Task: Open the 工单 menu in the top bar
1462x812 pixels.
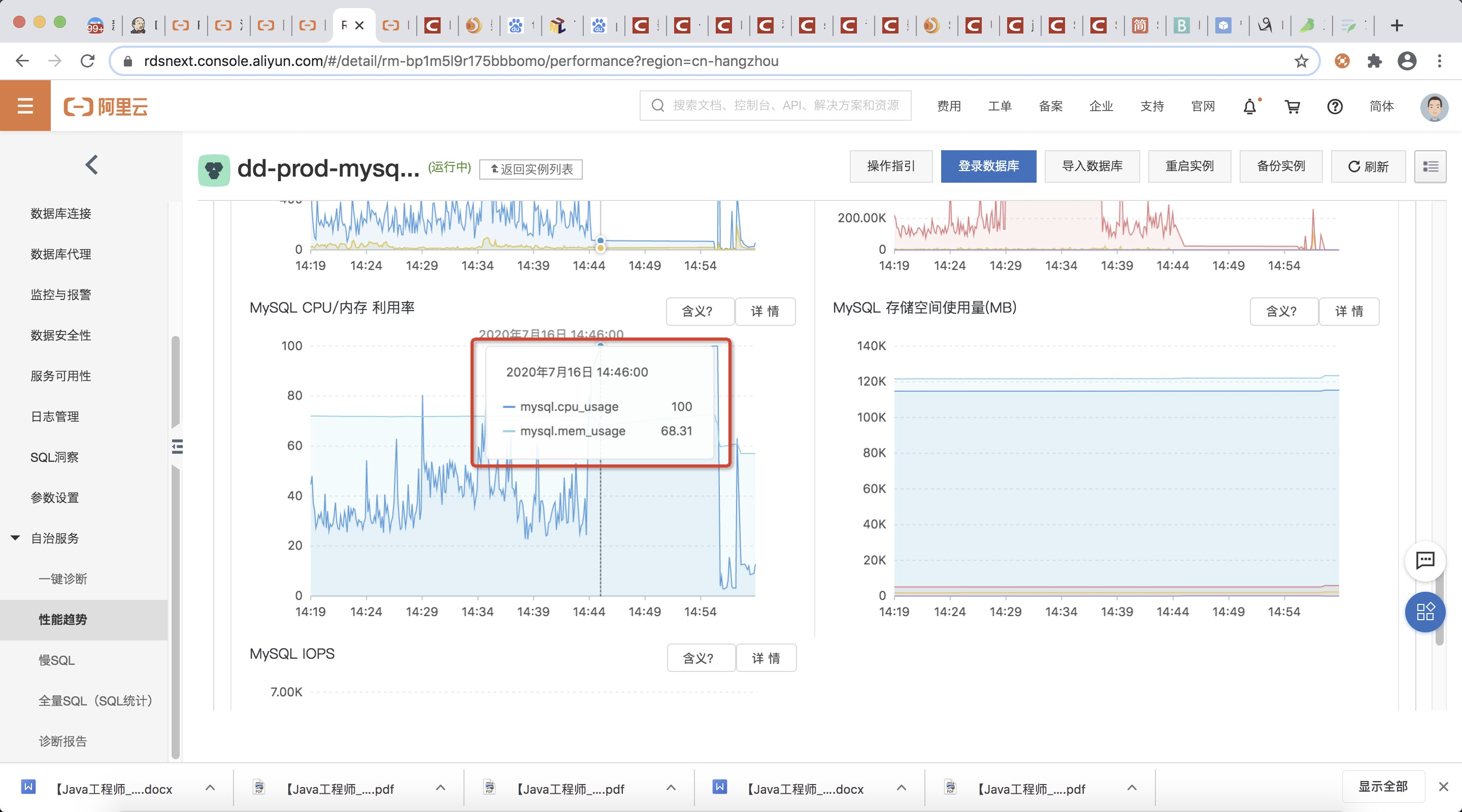Action: tap(1000, 106)
